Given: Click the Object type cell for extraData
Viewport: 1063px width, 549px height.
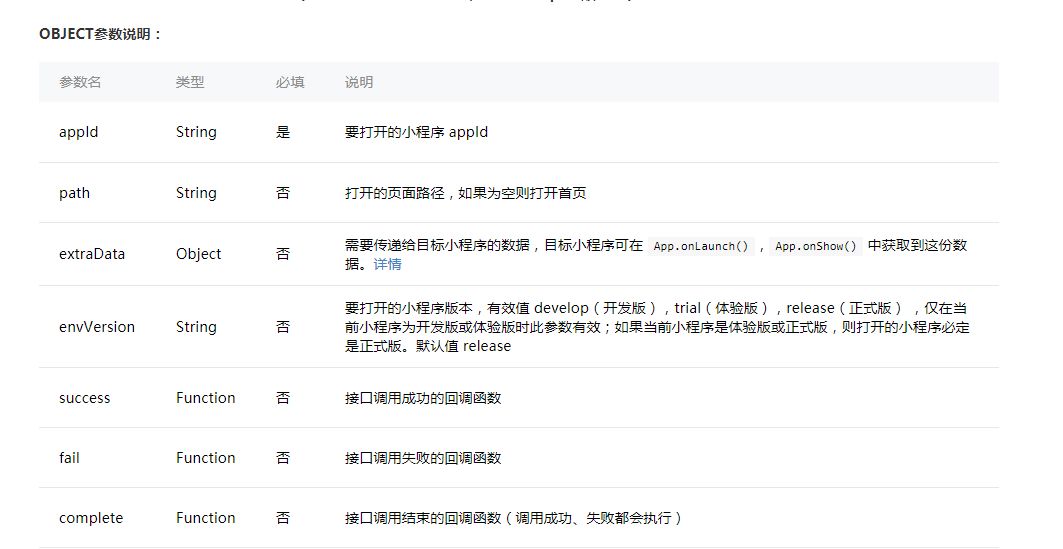Looking at the screenshot, I should click(199, 254).
